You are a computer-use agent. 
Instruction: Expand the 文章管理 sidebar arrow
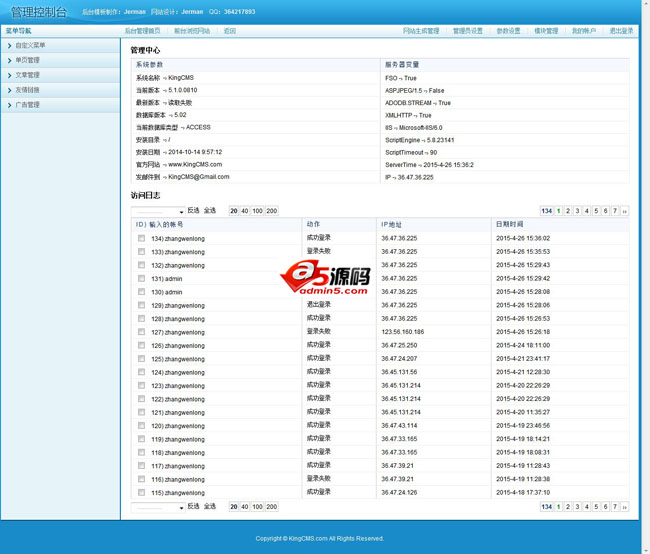point(10,75)
